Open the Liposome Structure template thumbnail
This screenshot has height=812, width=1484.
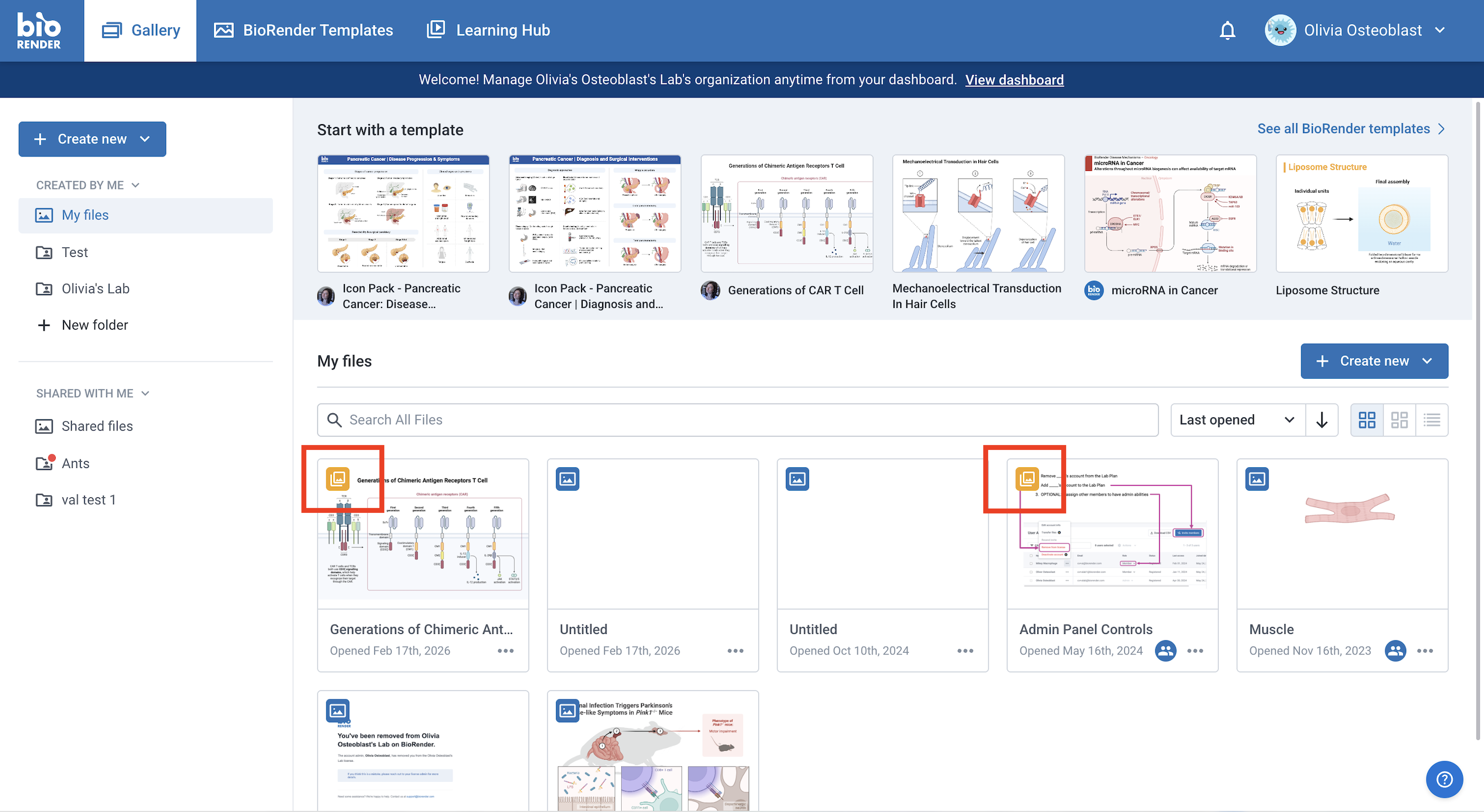[x=1361, y=213]
